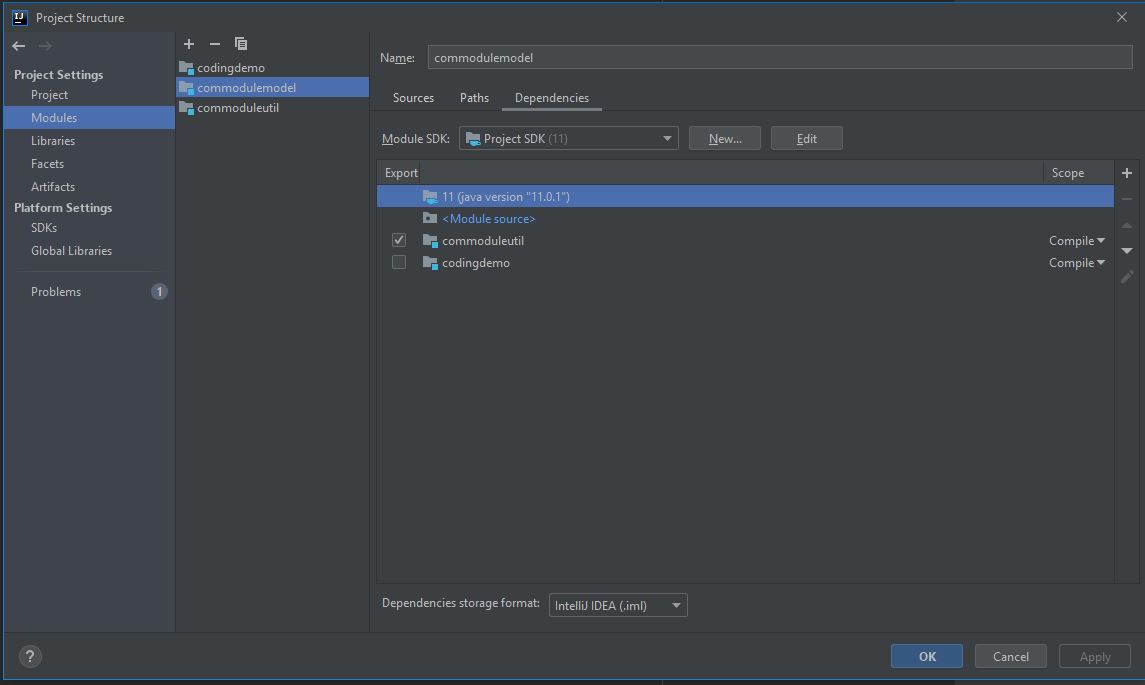Toggle export checkbox for codingdemo
This screenshot has width=1145, height=685.
coord(399,261)
